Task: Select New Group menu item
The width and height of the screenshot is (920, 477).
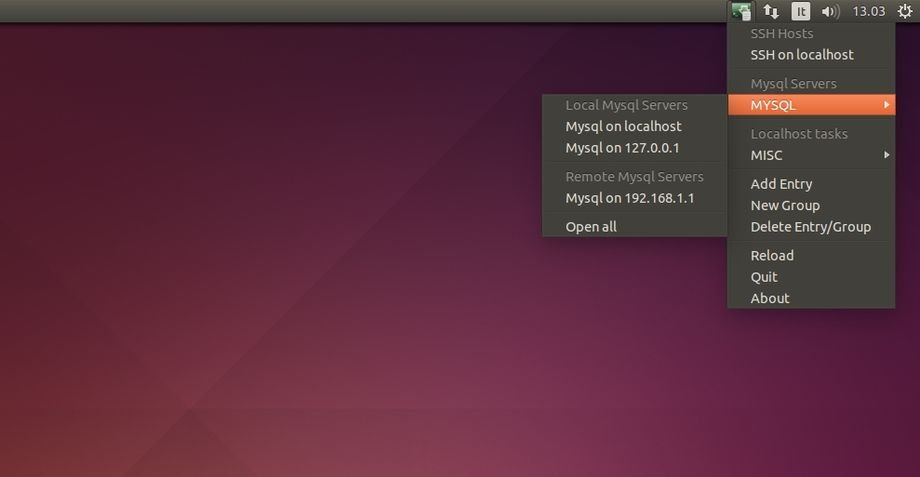Action: point(785,205)
